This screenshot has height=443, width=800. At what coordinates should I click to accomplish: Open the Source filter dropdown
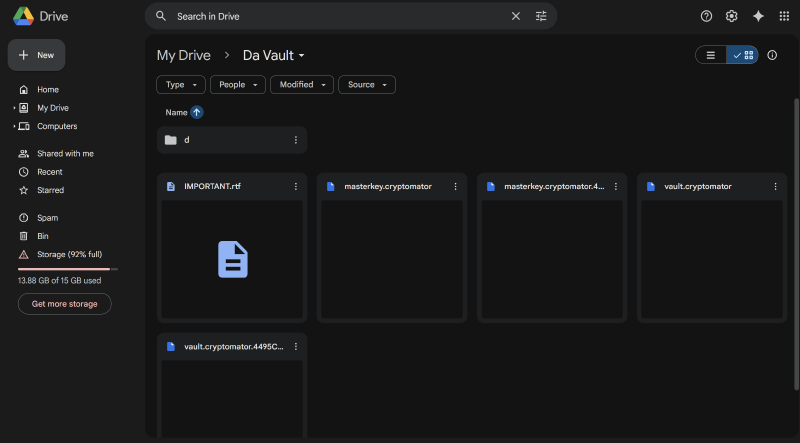pyautogui.click(x=367, y=85)
